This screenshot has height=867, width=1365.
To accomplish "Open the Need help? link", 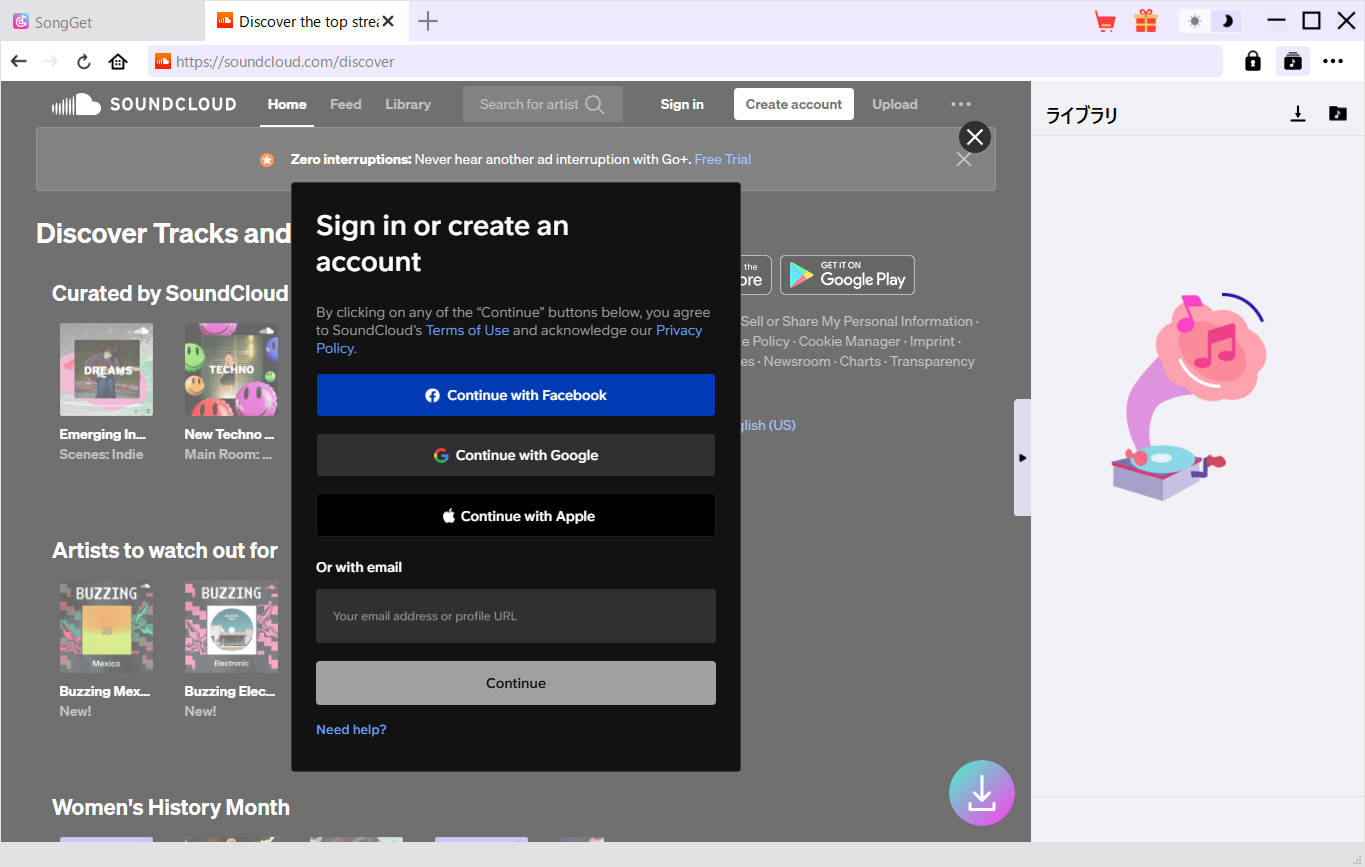I will click(351, 730).
